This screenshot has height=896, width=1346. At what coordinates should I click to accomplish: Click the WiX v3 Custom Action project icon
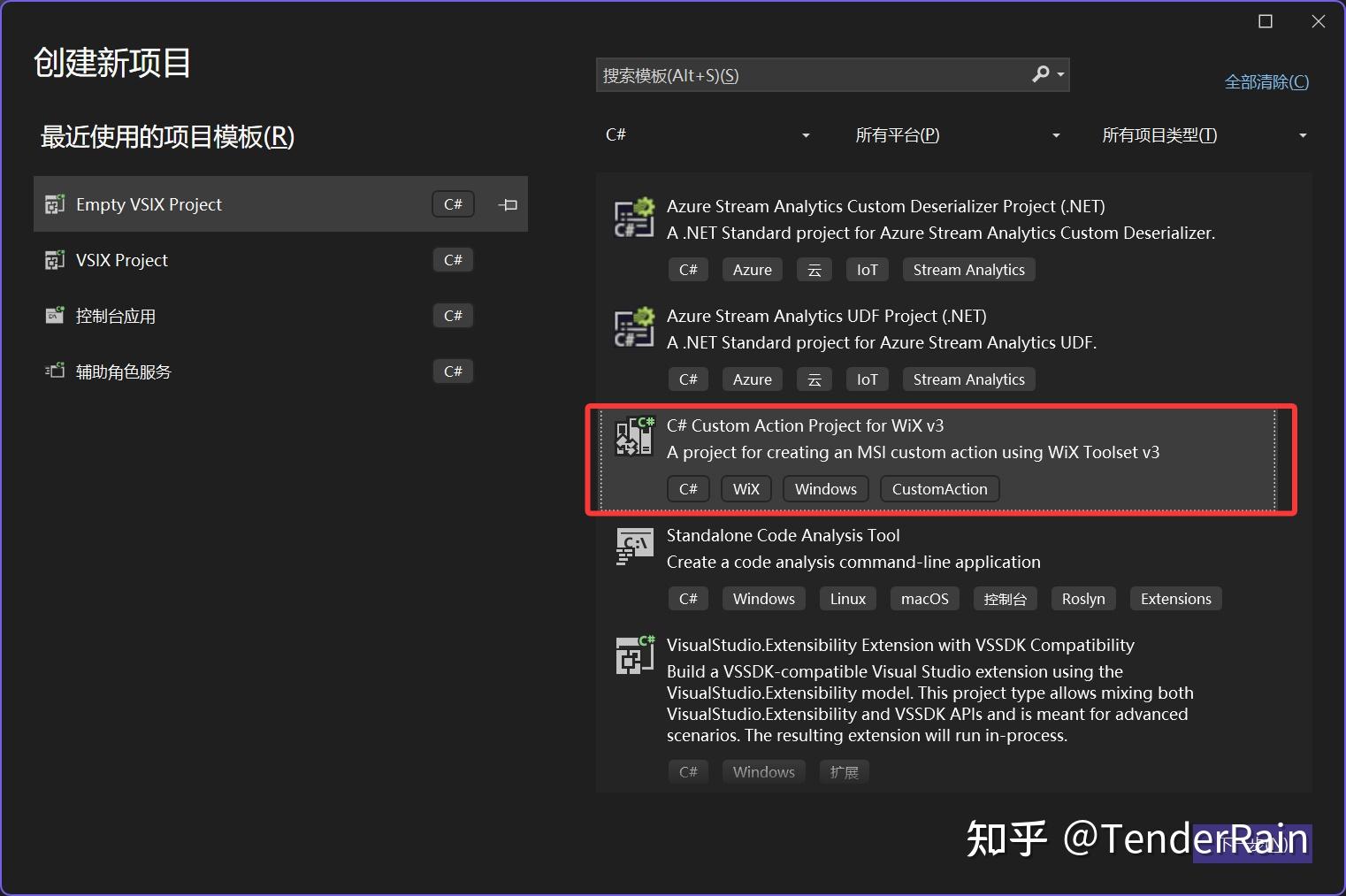[x=633, y=435]
